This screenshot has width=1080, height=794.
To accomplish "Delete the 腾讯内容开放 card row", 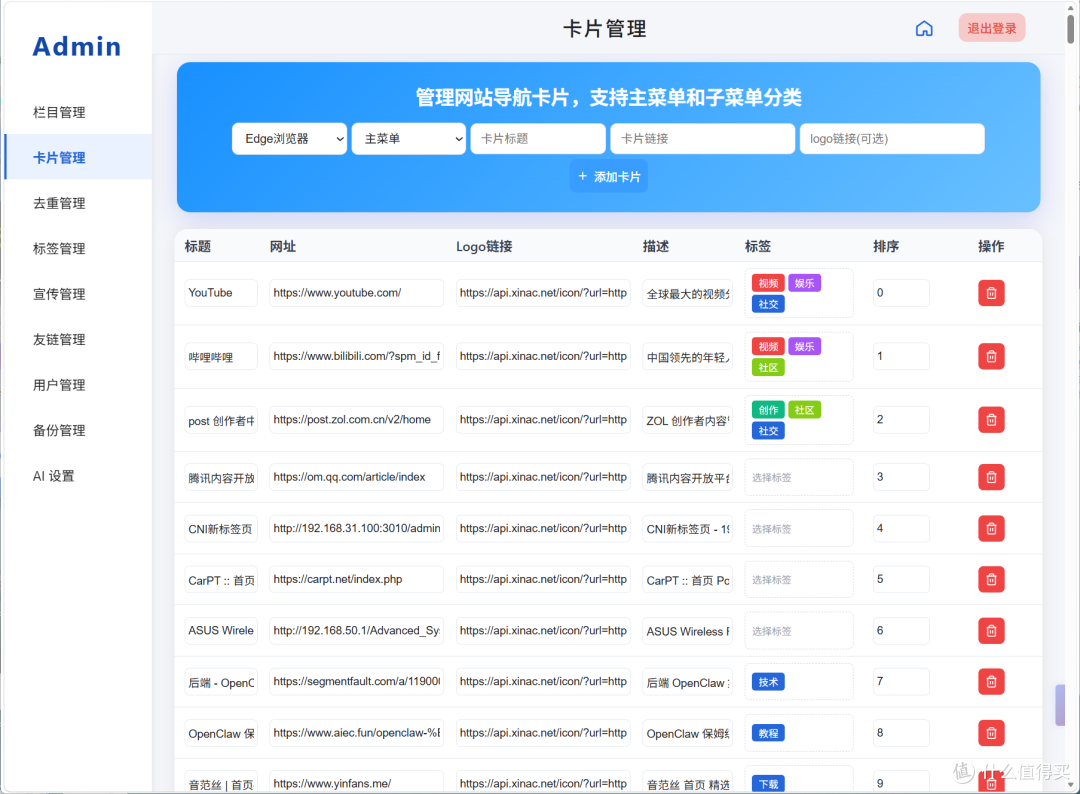I will 991,477.
